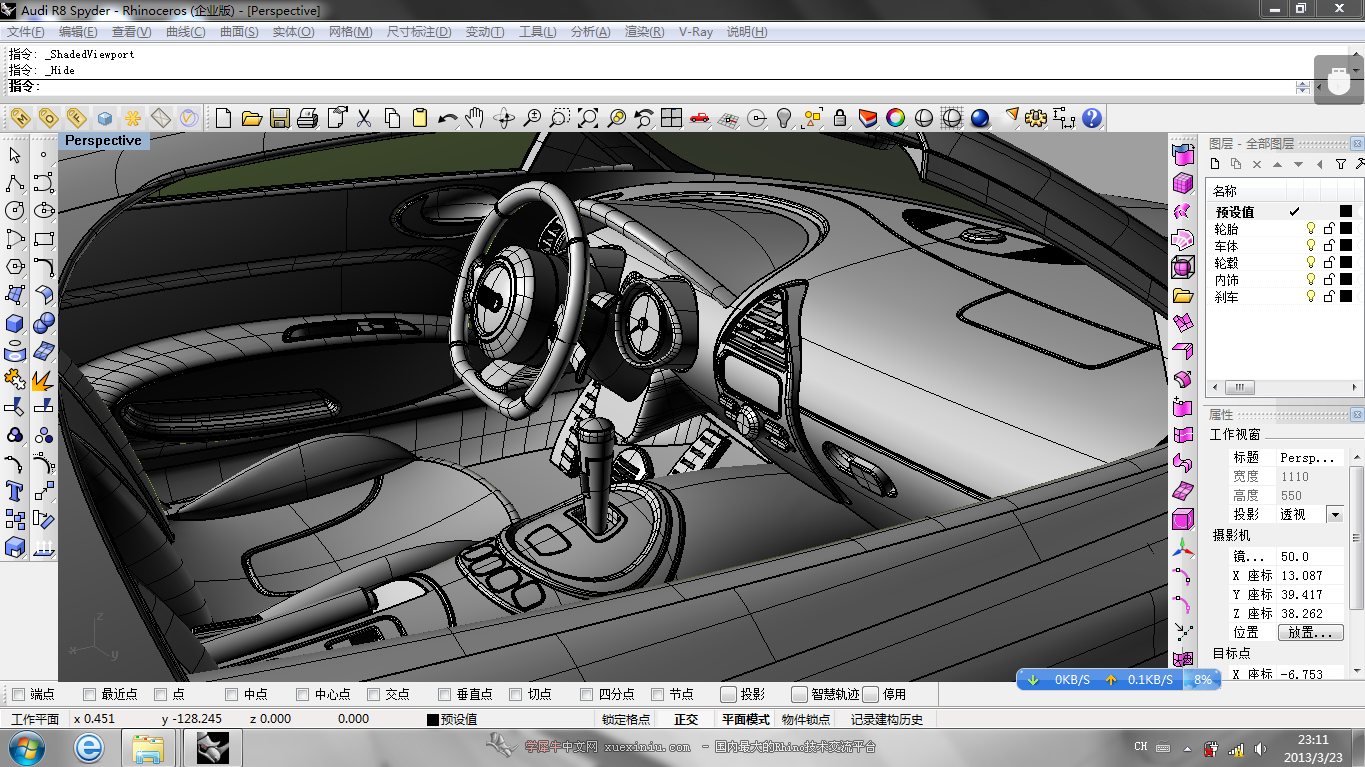Select the Circle tool in left toolbox

coord(15,211)
